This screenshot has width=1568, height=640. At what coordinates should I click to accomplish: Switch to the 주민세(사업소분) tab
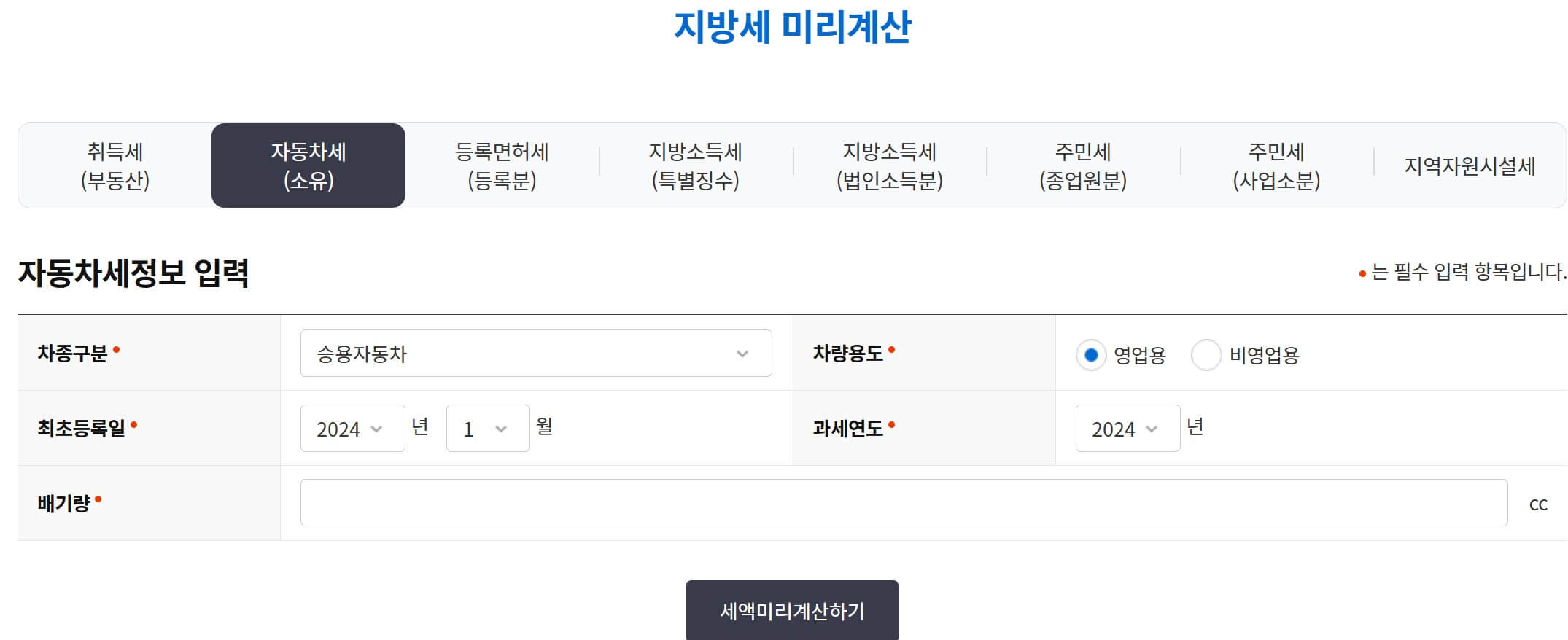pyautogui.click(x=1277, y=165)
